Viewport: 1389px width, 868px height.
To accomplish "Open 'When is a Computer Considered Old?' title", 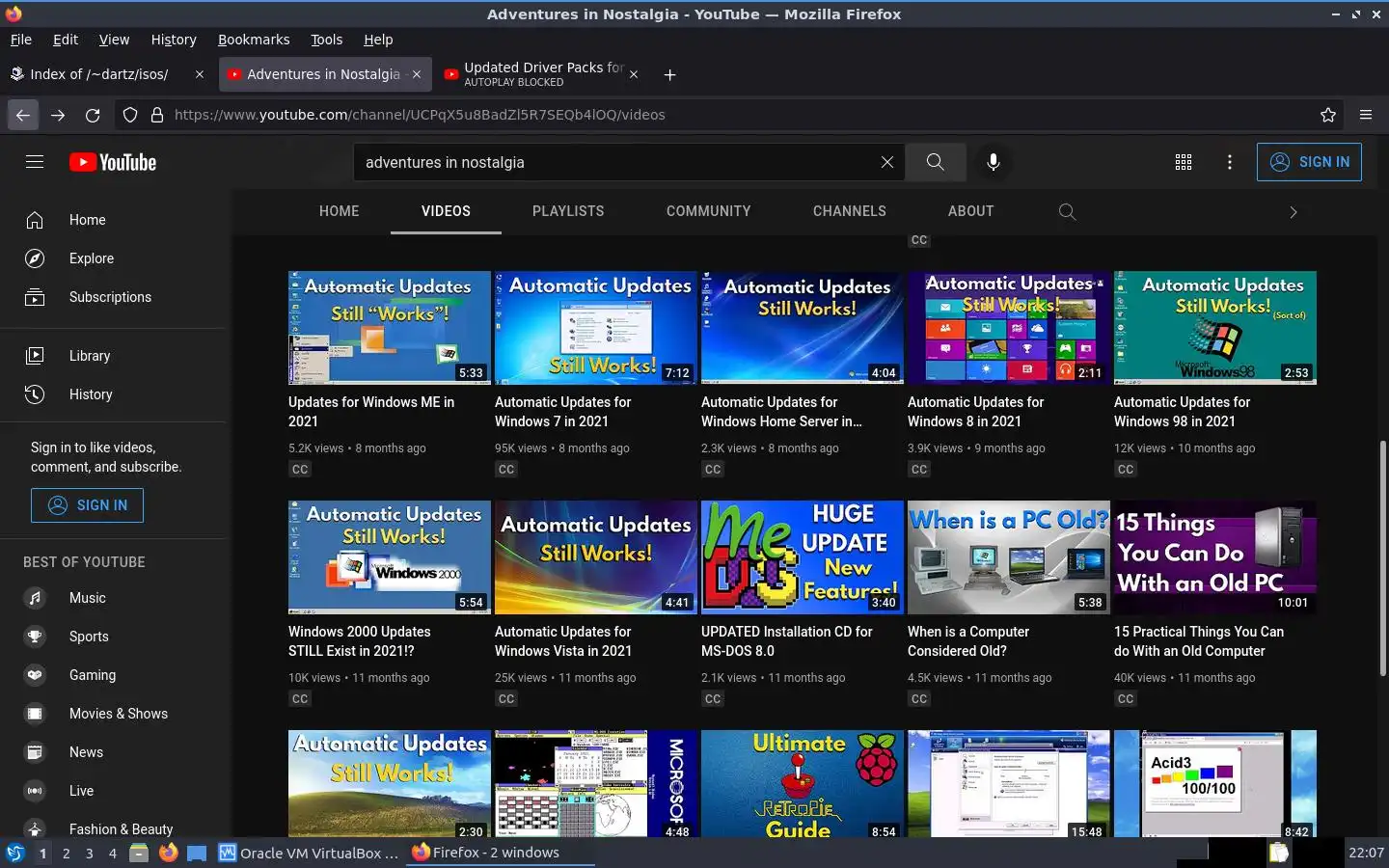I will pos(968,641).
